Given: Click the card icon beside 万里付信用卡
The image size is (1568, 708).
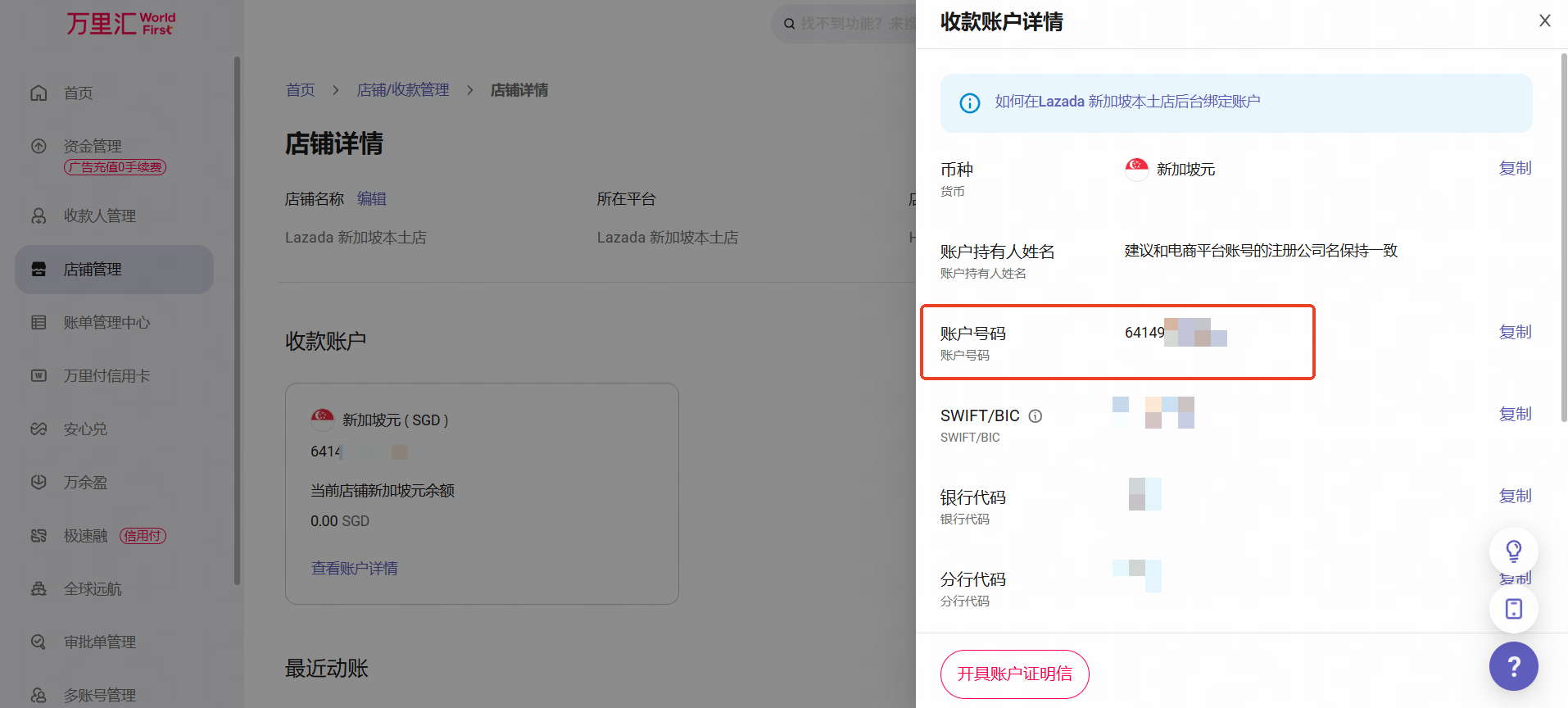Looking at the screenshot, I should (x=39, y=376).
